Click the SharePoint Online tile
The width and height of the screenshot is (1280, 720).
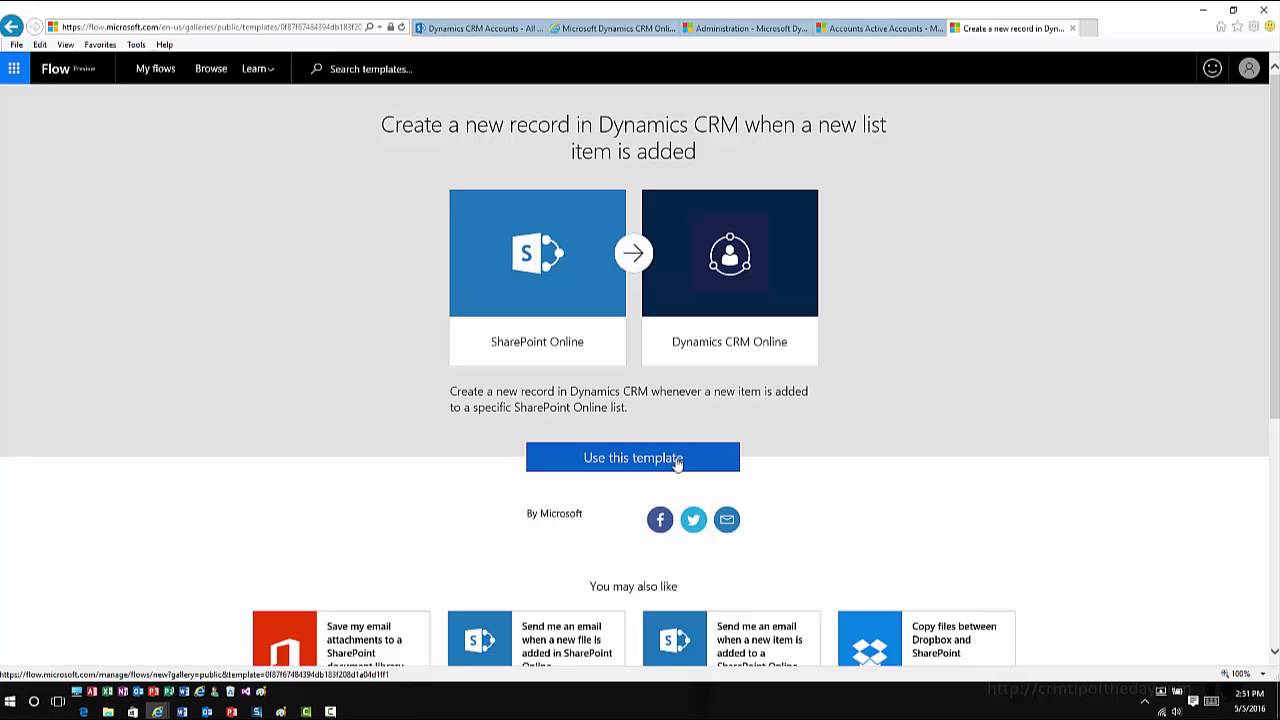pos(537,277)
